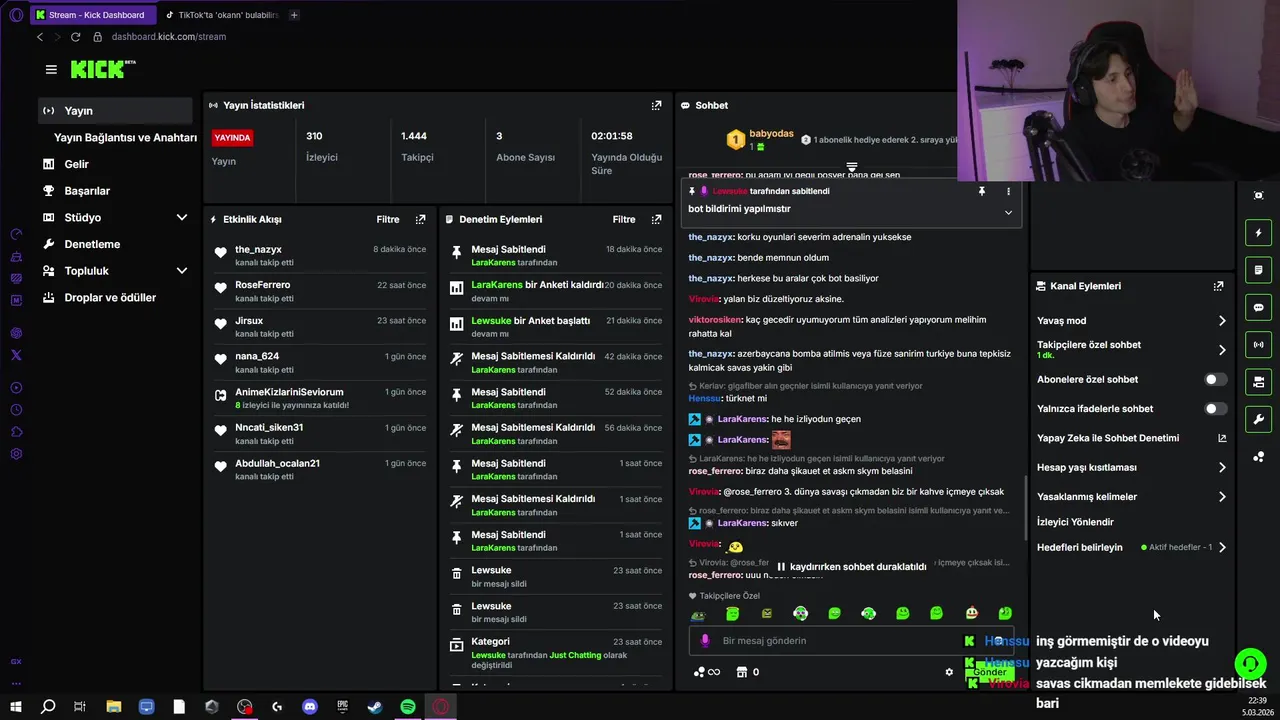Image resolution: width=1280 pixels, height=720 pixels.
Task: Open the Windows Start menu
Action: (16, 707)
